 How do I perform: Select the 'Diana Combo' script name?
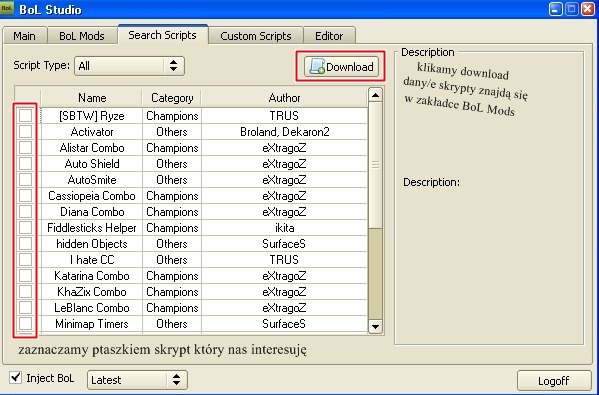click(92, 212)
